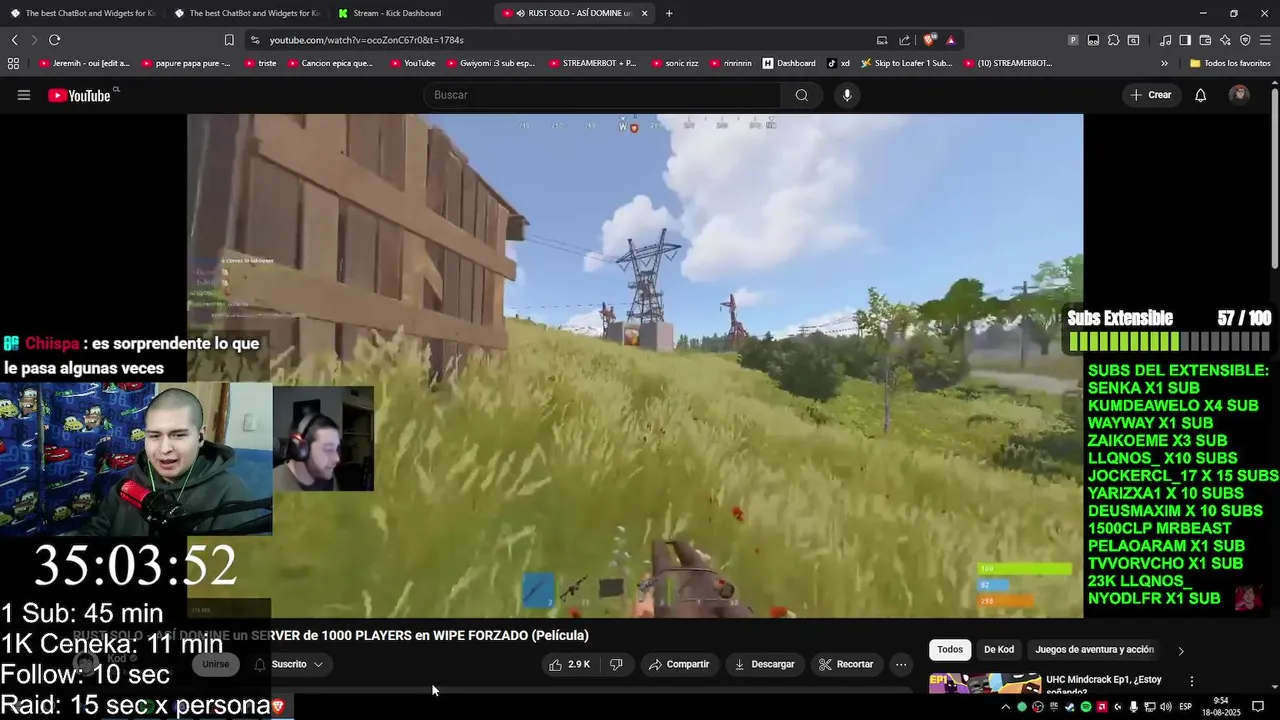Open the Jeremih bookmark

point(85,63)
